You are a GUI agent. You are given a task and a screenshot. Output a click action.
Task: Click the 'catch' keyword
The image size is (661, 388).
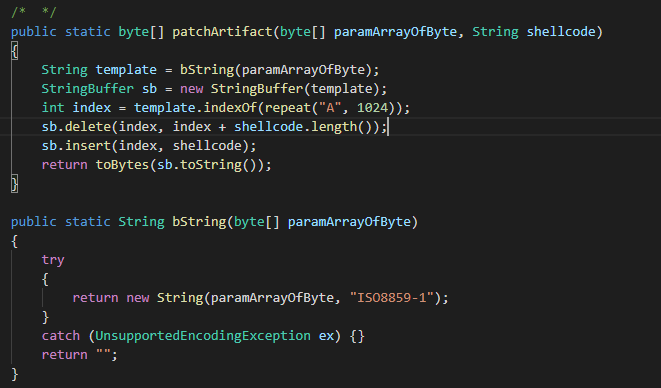61,336
